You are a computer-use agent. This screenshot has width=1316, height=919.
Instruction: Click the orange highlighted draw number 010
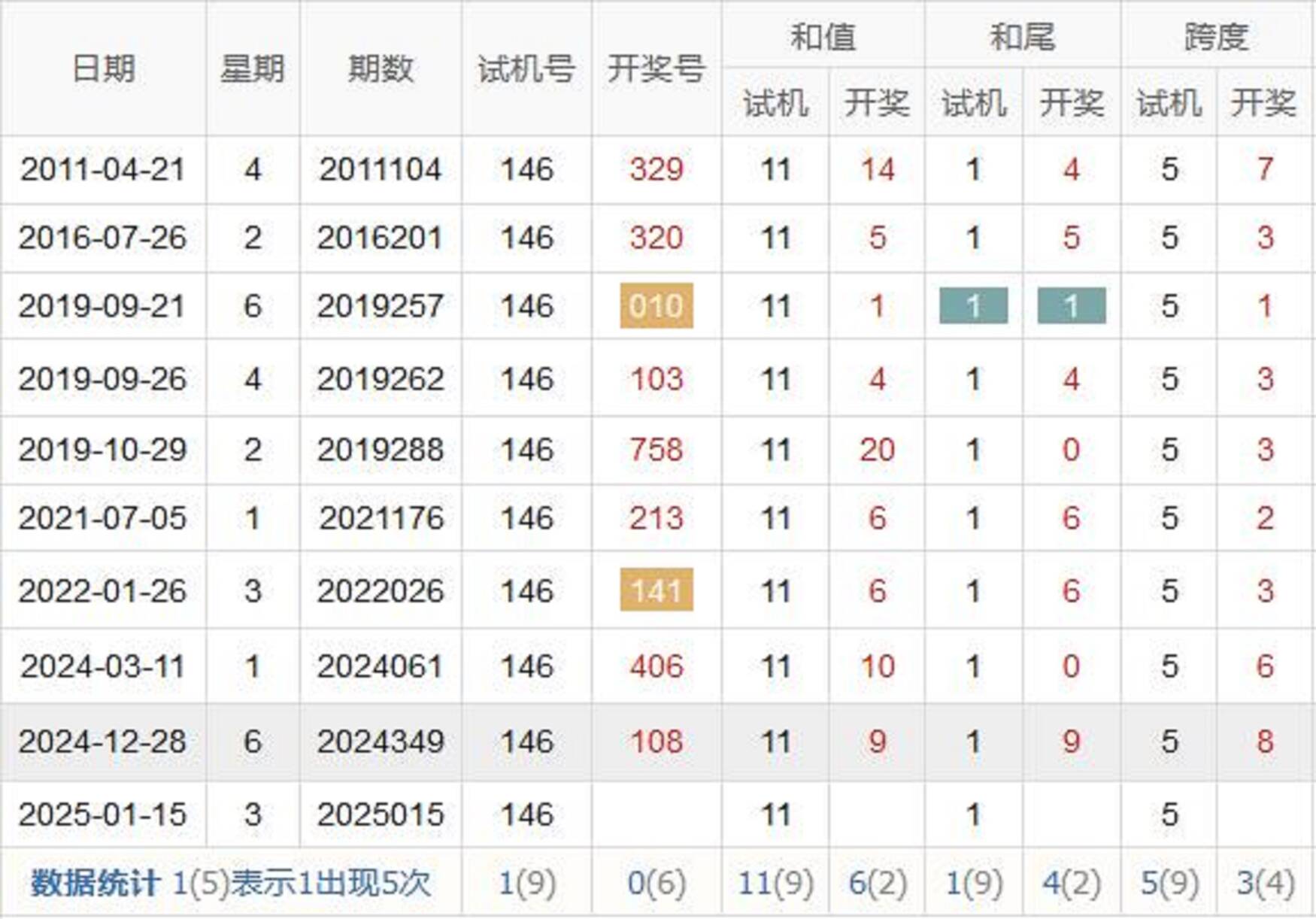point(656,306)
